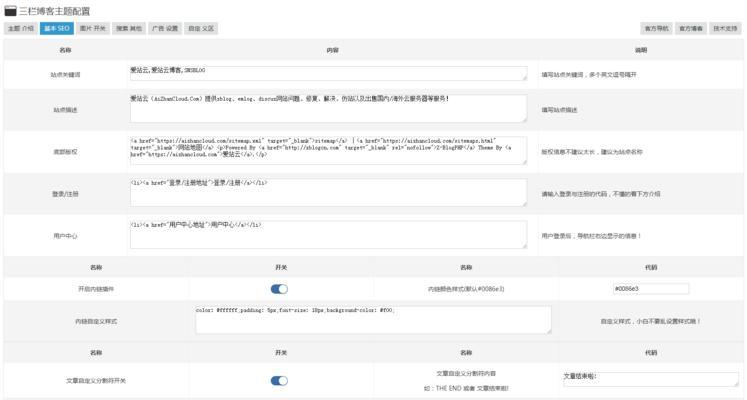This screenshot has width=747, height=400.
Task: Click into the 用户中心 code textarea
Action: coord(329,234)
